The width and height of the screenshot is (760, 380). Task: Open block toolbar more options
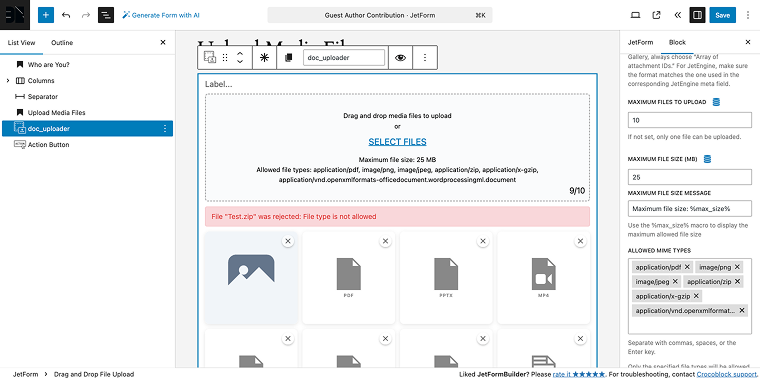(425, 58)
